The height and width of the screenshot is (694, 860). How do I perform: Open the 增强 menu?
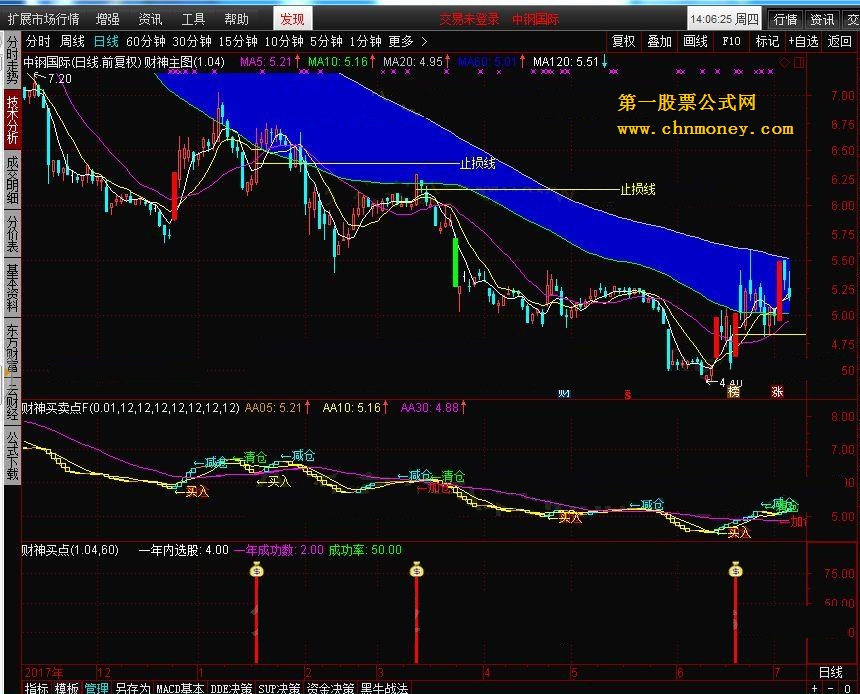click(x=108, y=19)
